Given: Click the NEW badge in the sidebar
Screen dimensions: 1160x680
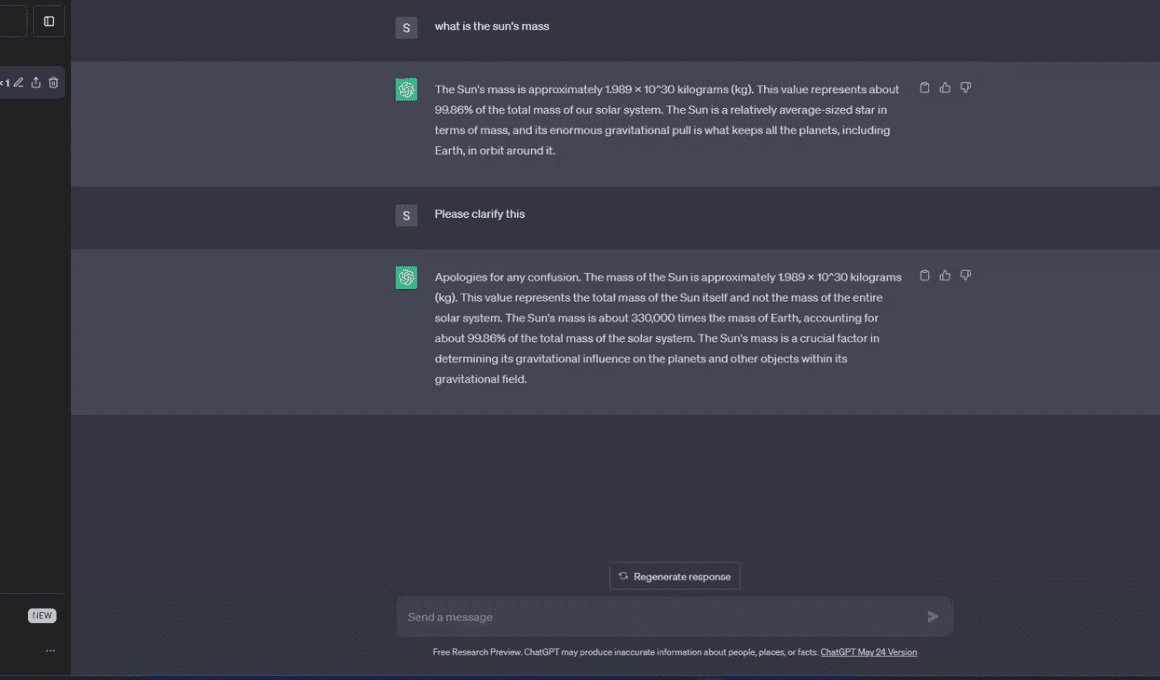Looking at the screenshot, I should click(42, 616).
